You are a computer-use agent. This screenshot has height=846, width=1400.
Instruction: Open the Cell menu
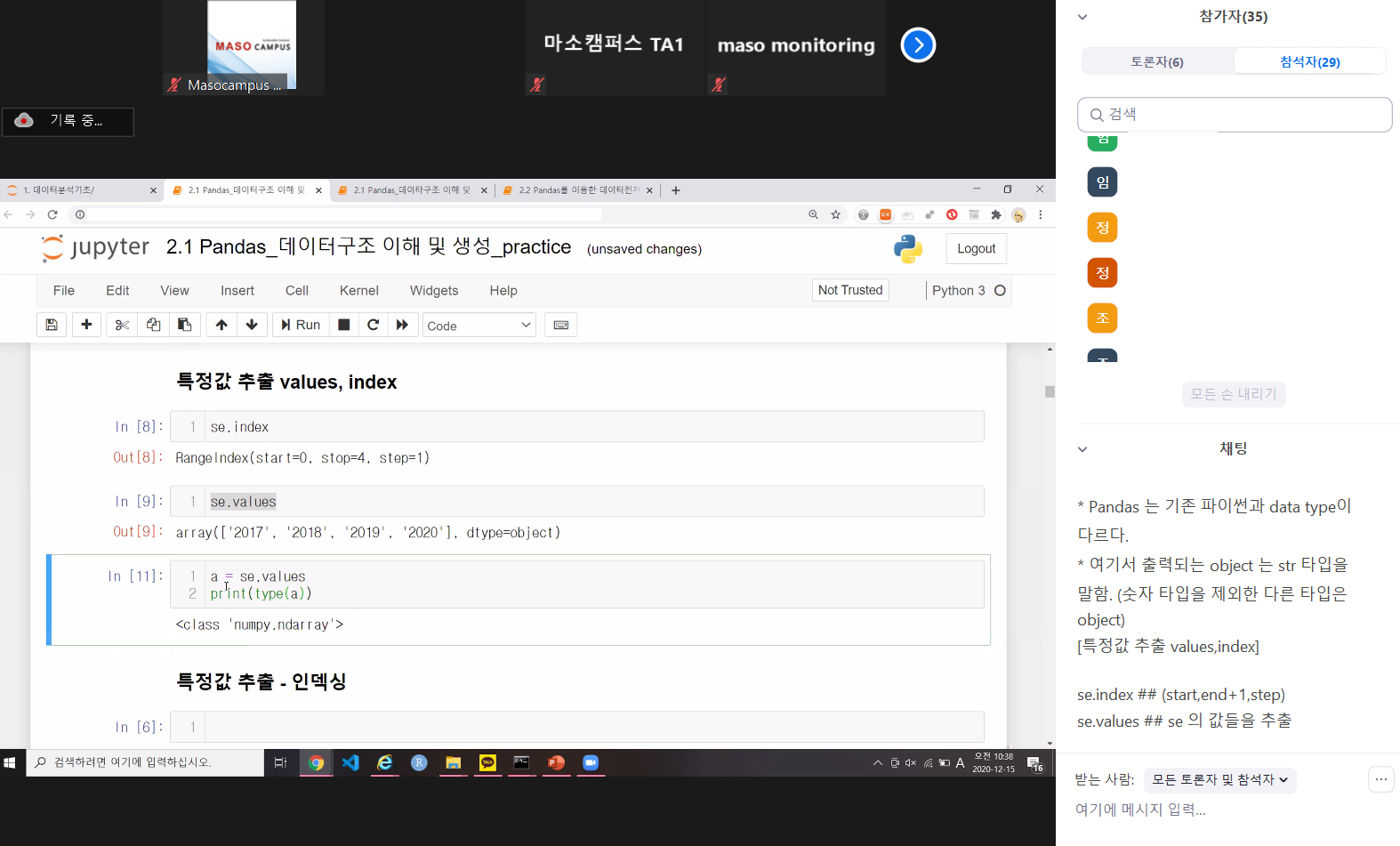click(x=297, y=291)
